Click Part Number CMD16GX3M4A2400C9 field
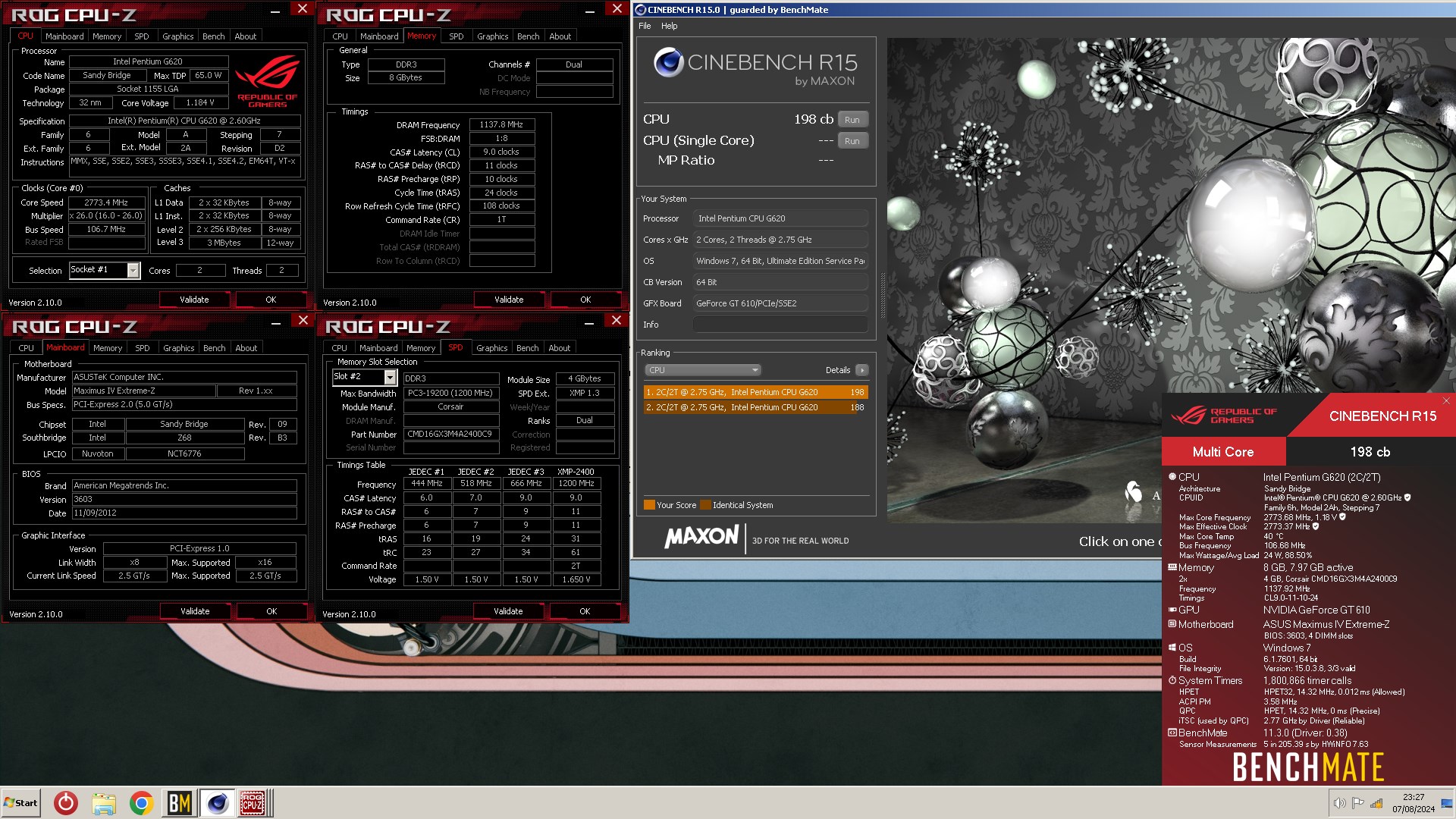The height and width of the screenshot is (819, 1456). pyautogui.click(x=450, y=435)
